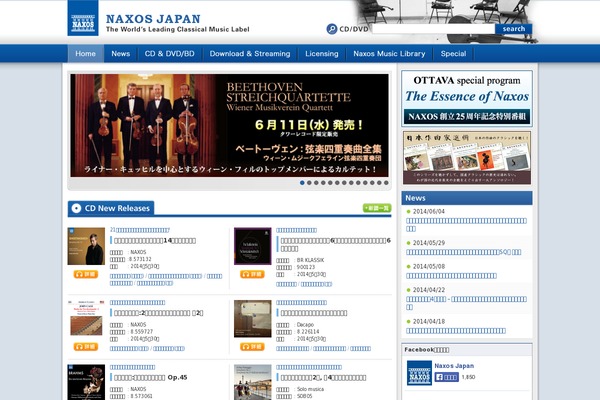The height and width of the screenshot is (400, 600).
Task: Click orange listen button under 8.559727 album
Action: click(x=86, y=346)
